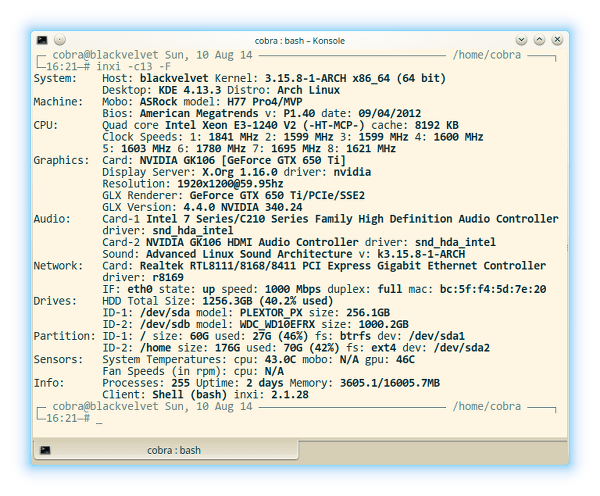This screenshot has height=496, width=600.
Task: Click memory value '3605.1/16005.7MB'
Action: coord(390,383)
